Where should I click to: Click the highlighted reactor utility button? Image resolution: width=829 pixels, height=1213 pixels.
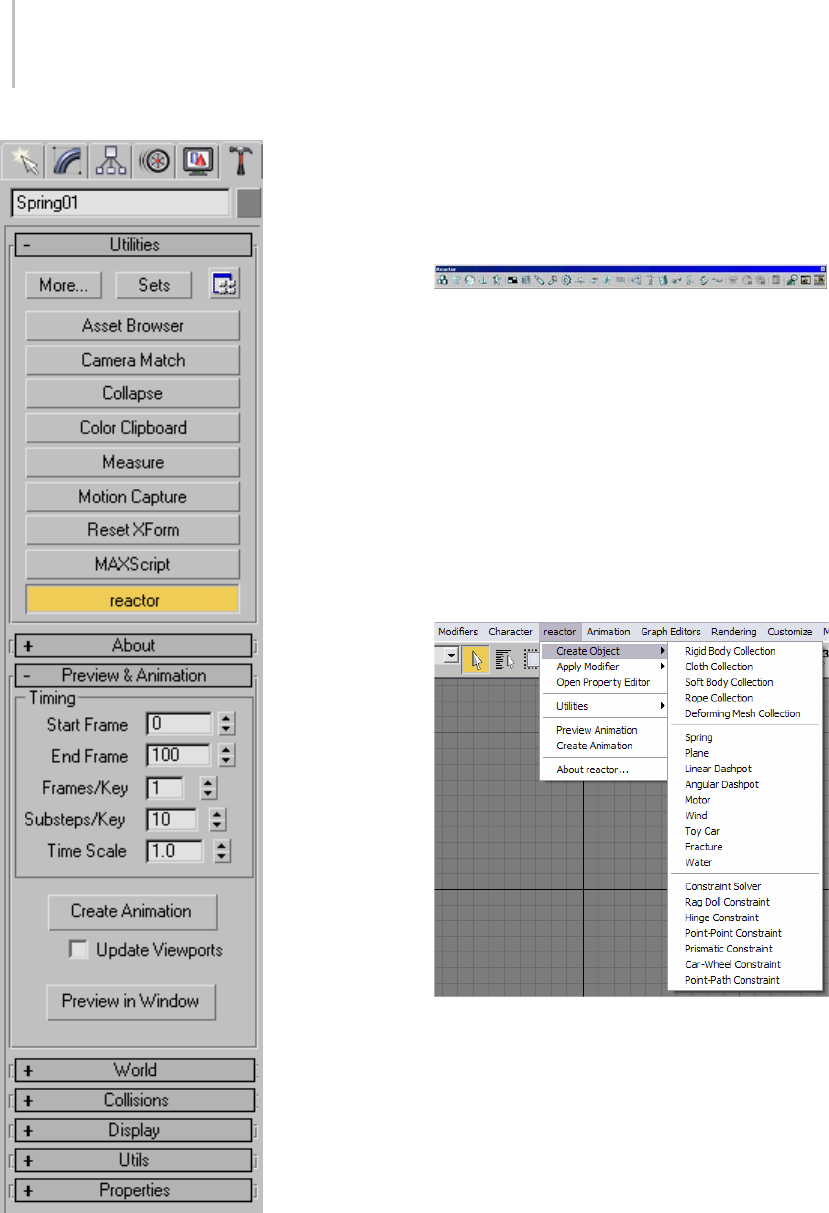[133, 599]
